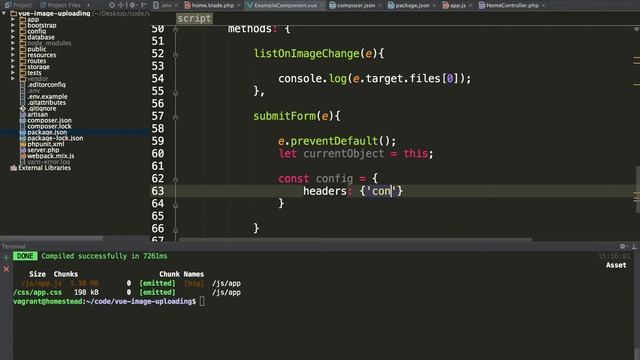Screen dimensions: 640x360
Task: Click the editor vertical scrollbar thumb
Action: (x=638, y=190)
